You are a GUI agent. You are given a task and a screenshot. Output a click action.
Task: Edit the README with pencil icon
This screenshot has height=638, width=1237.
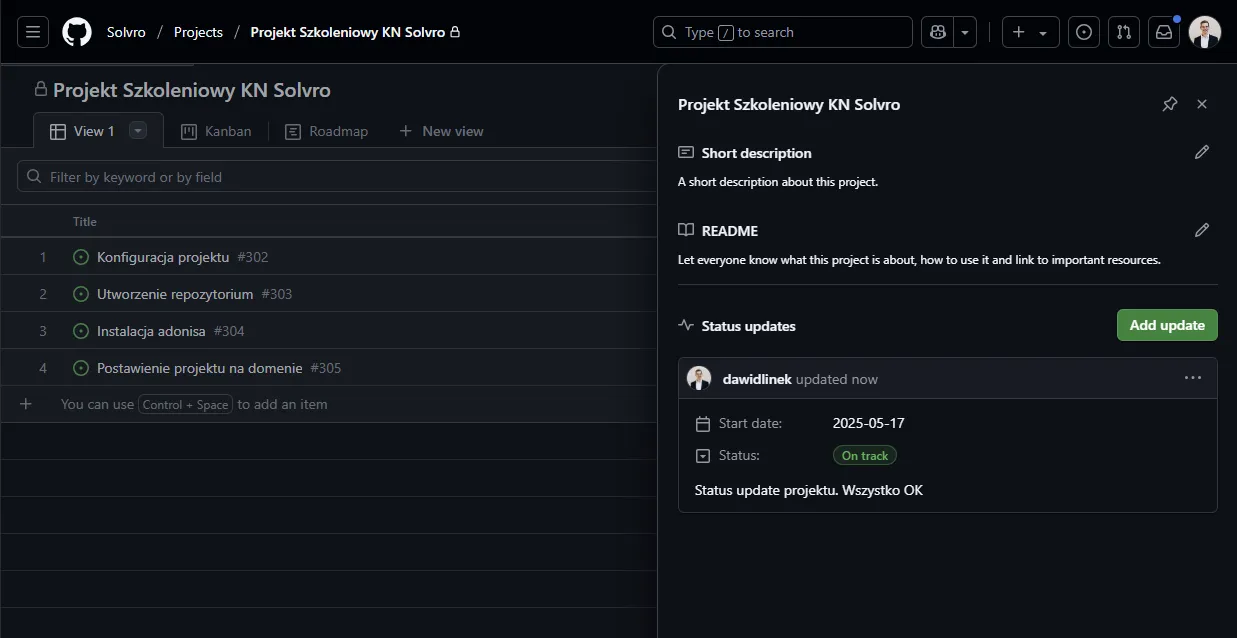click(1202, 230)
